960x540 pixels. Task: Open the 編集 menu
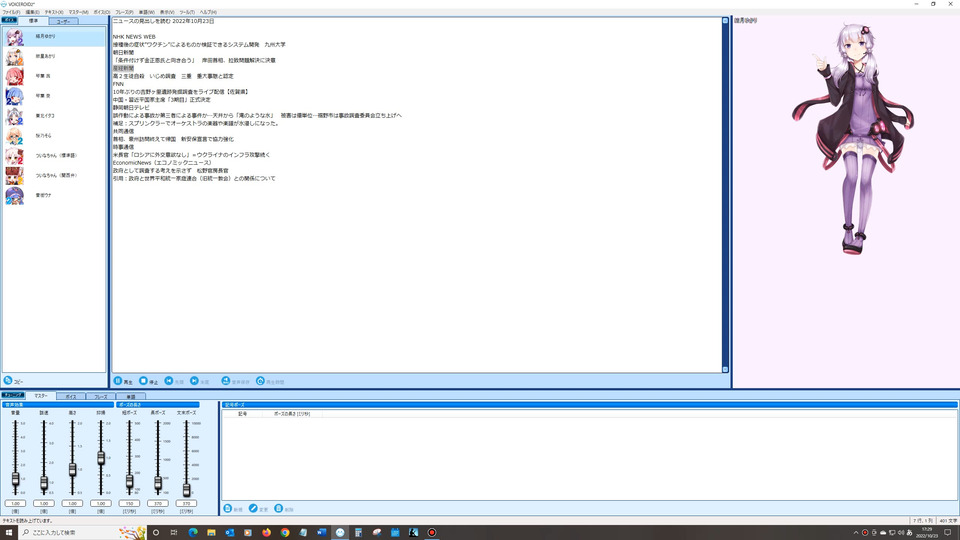tap(32, 12)
